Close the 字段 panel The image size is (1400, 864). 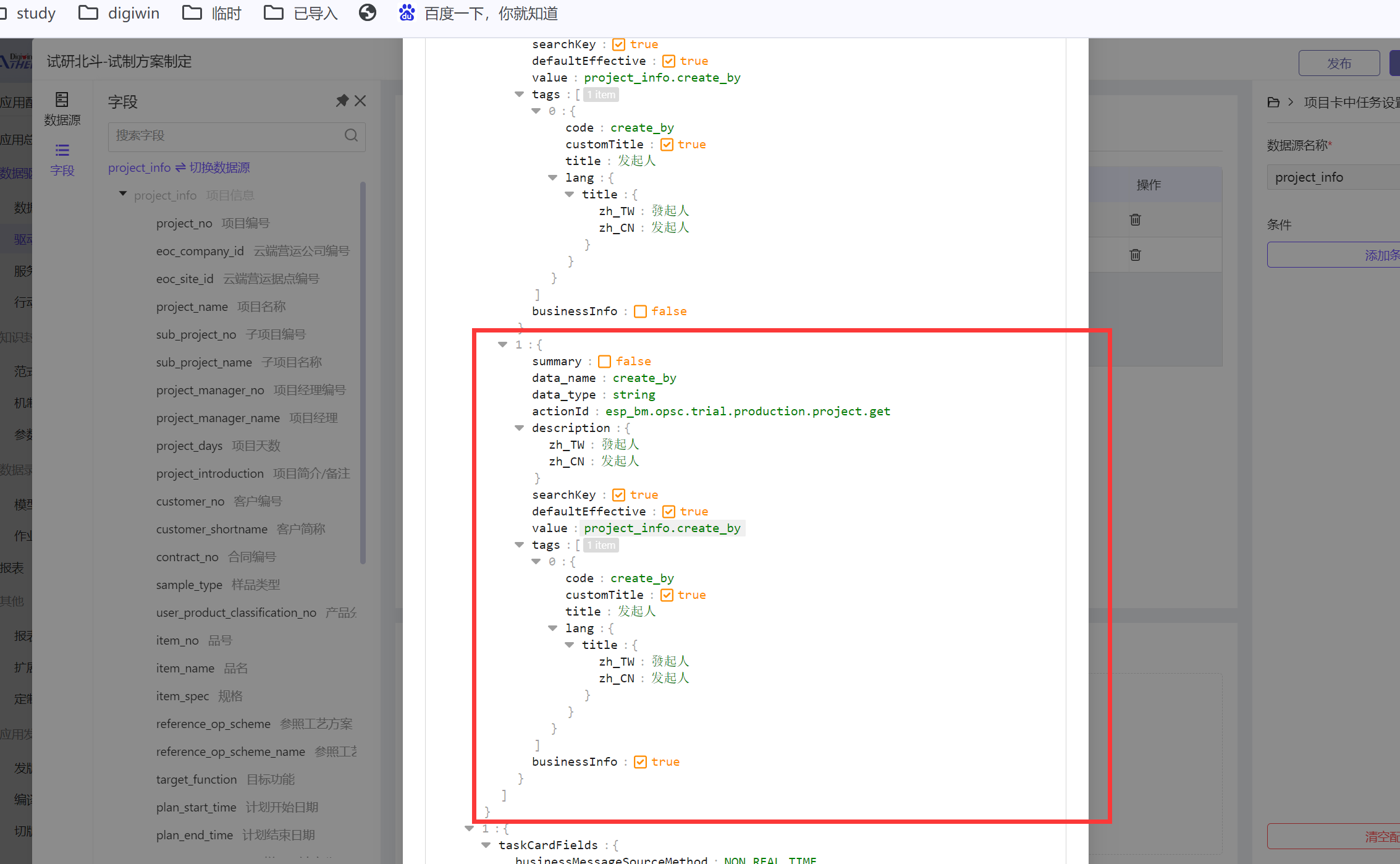[x=361, y=101]
